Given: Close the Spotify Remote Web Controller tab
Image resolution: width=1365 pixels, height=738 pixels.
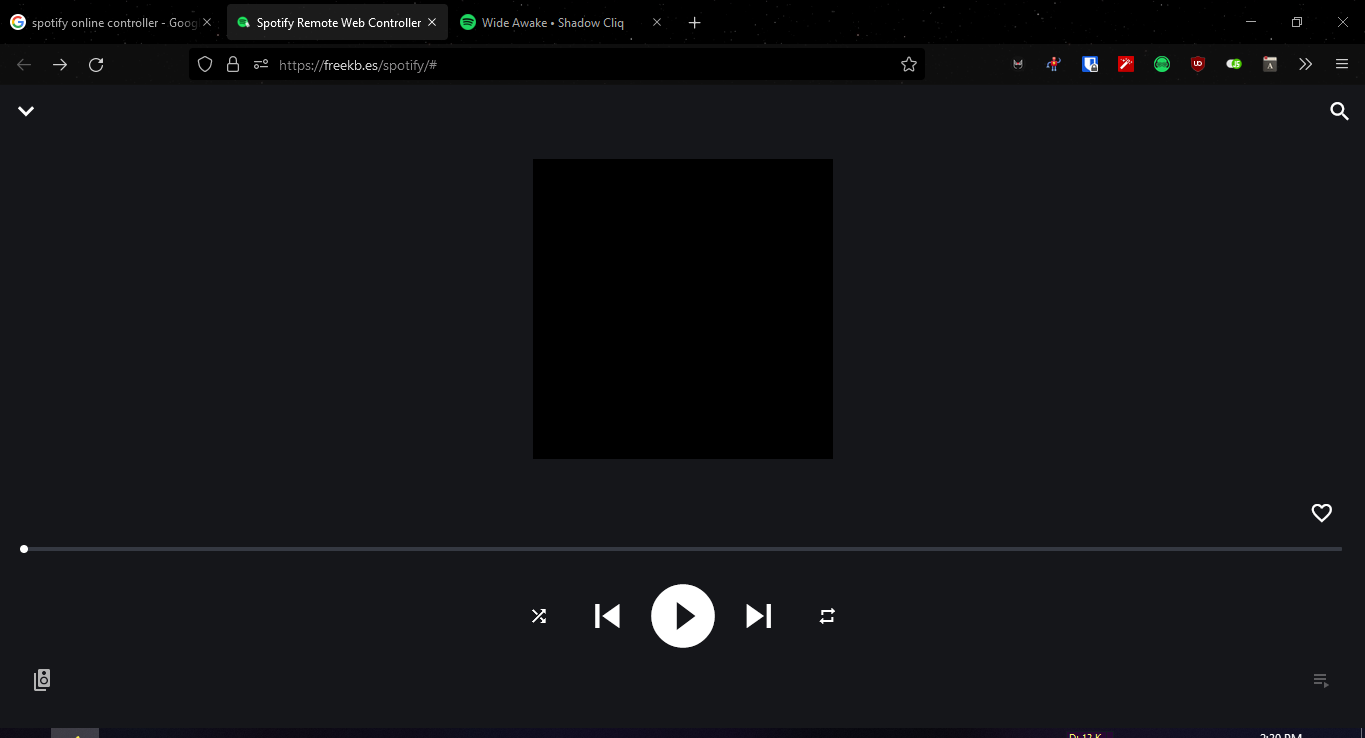Looking at the screenshot, I should click(x=432, y=22).
